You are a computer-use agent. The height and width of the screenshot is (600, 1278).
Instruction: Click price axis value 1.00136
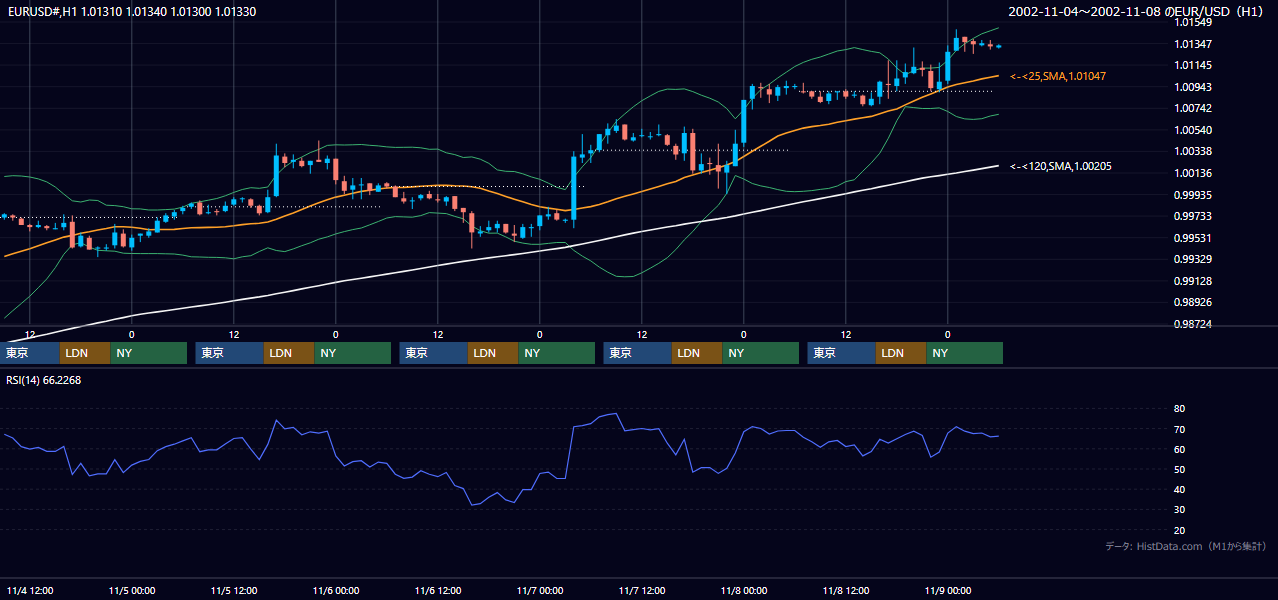pos(1192,173)
